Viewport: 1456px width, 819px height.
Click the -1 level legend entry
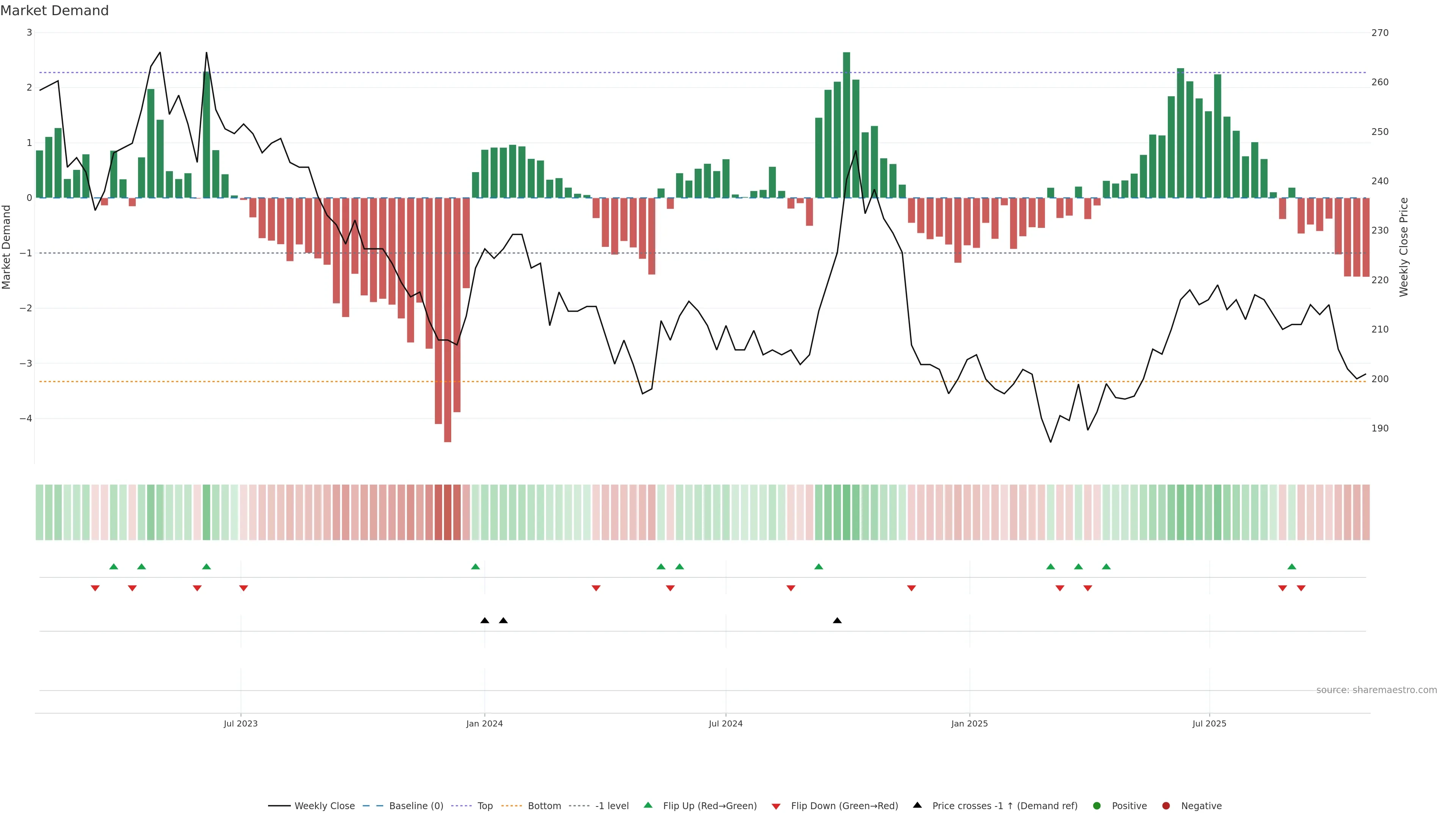(612, 805)
